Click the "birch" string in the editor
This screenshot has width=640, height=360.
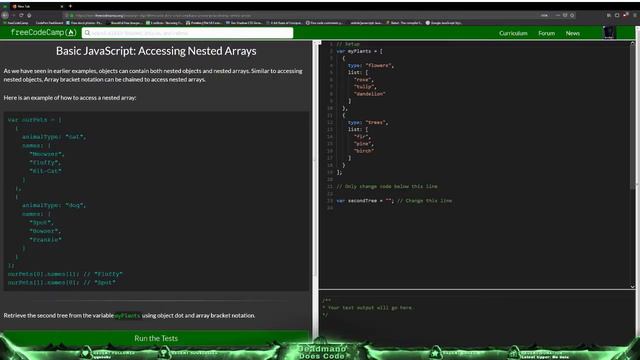[364, 151]
